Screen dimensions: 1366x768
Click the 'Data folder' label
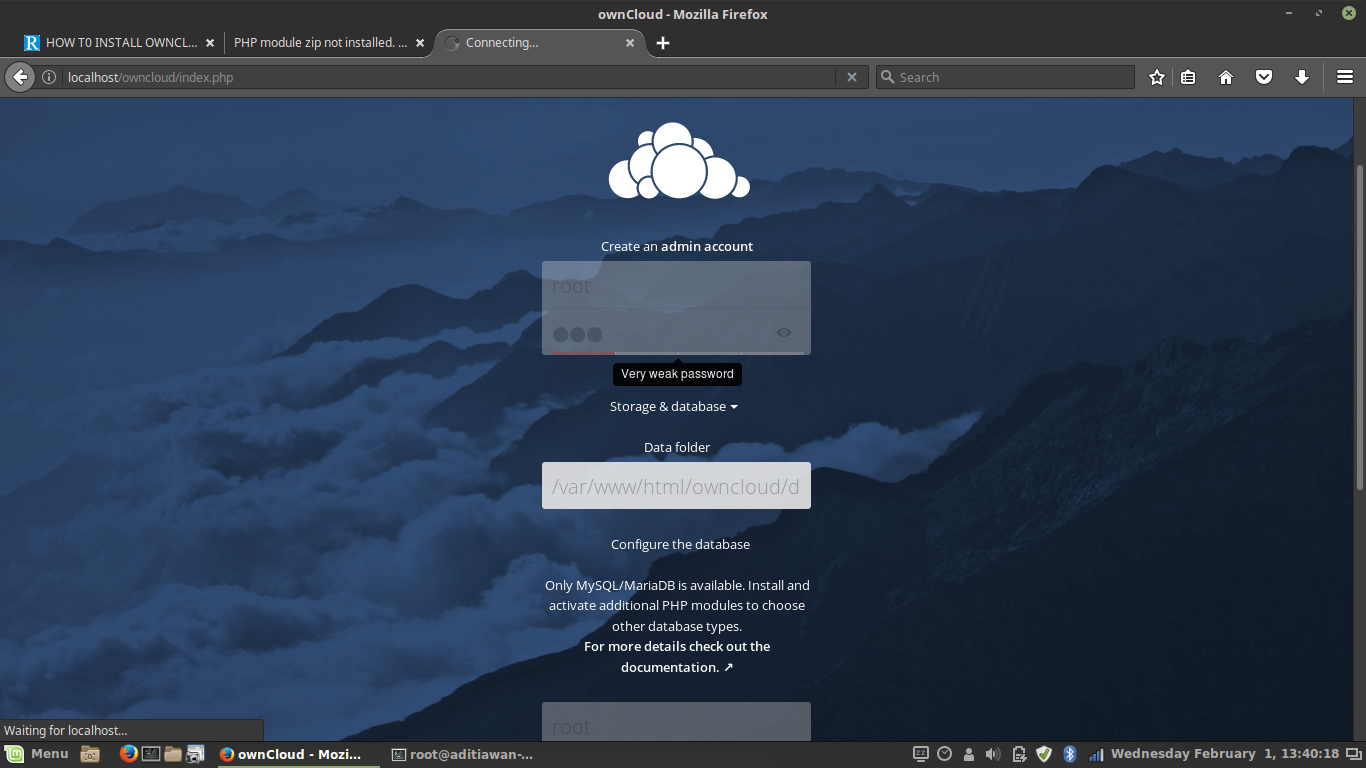[677, 448]
